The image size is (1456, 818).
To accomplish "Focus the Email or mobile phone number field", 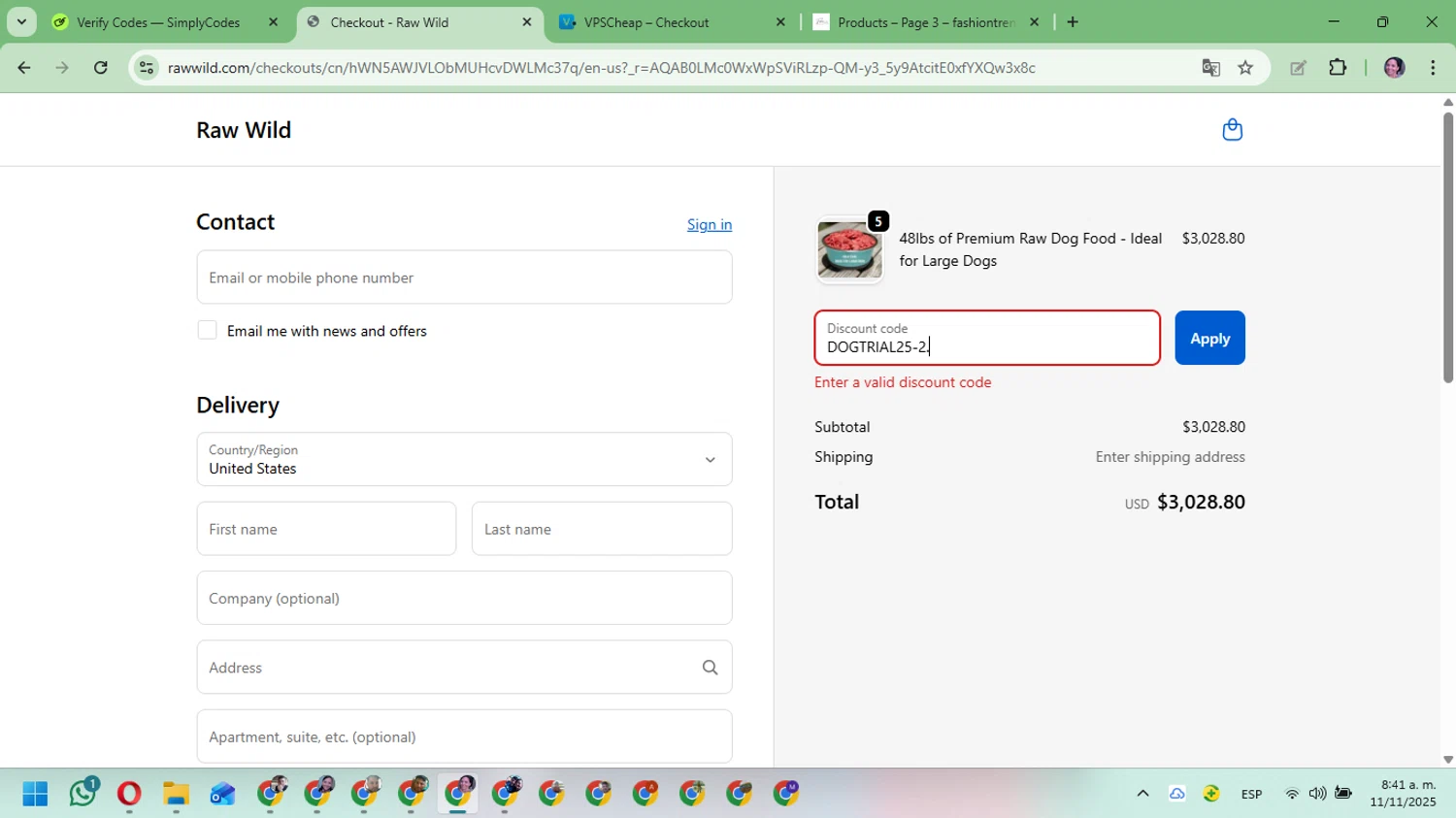I will click(x=464, y=278).
